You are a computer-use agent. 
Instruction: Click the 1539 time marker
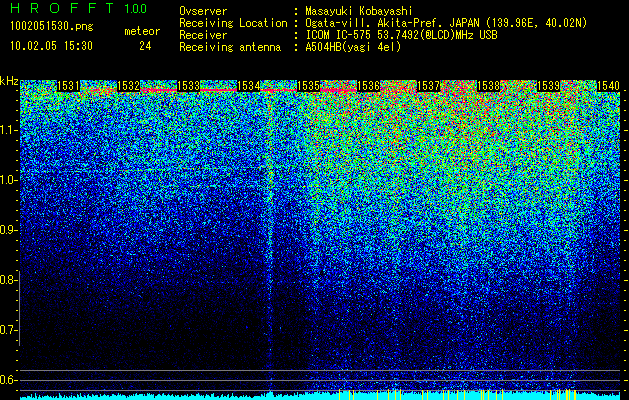(548, 86)
